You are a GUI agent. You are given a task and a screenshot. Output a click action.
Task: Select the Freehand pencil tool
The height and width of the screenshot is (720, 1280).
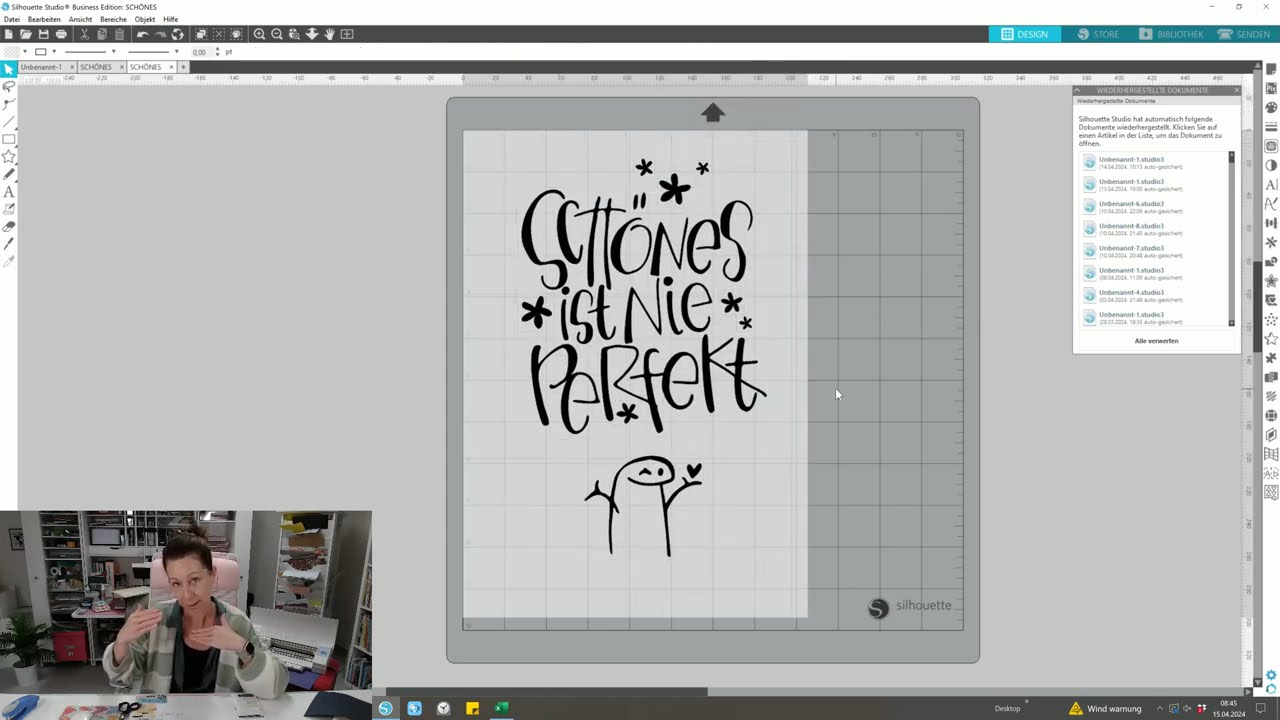(9, 174)
